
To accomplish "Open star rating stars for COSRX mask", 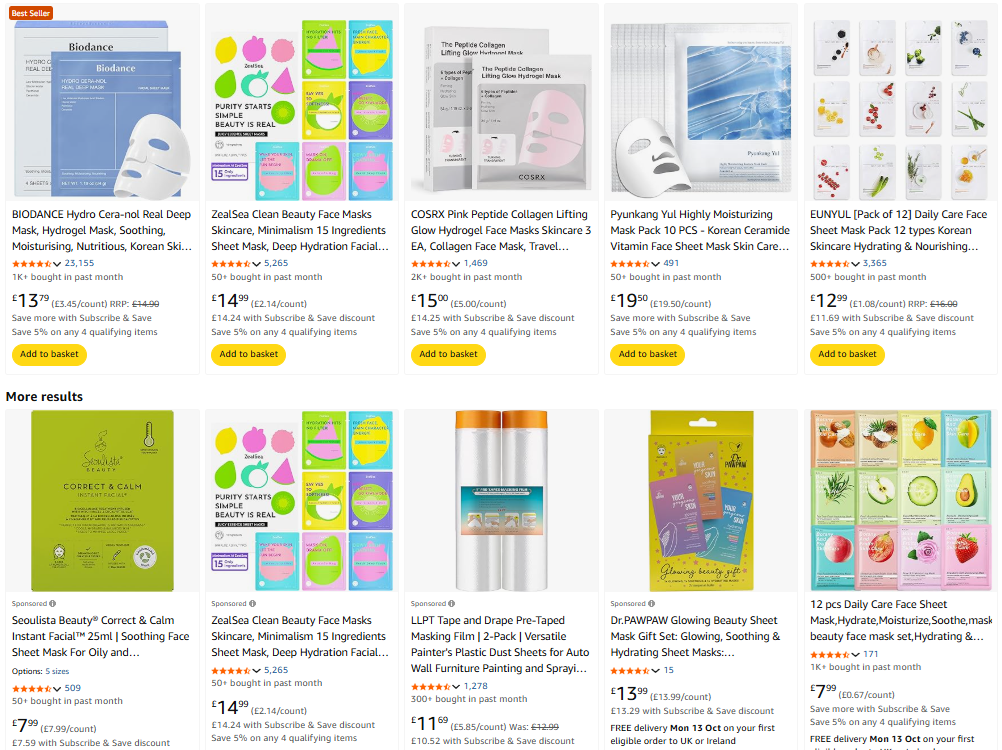I will [x=431, y=263].
